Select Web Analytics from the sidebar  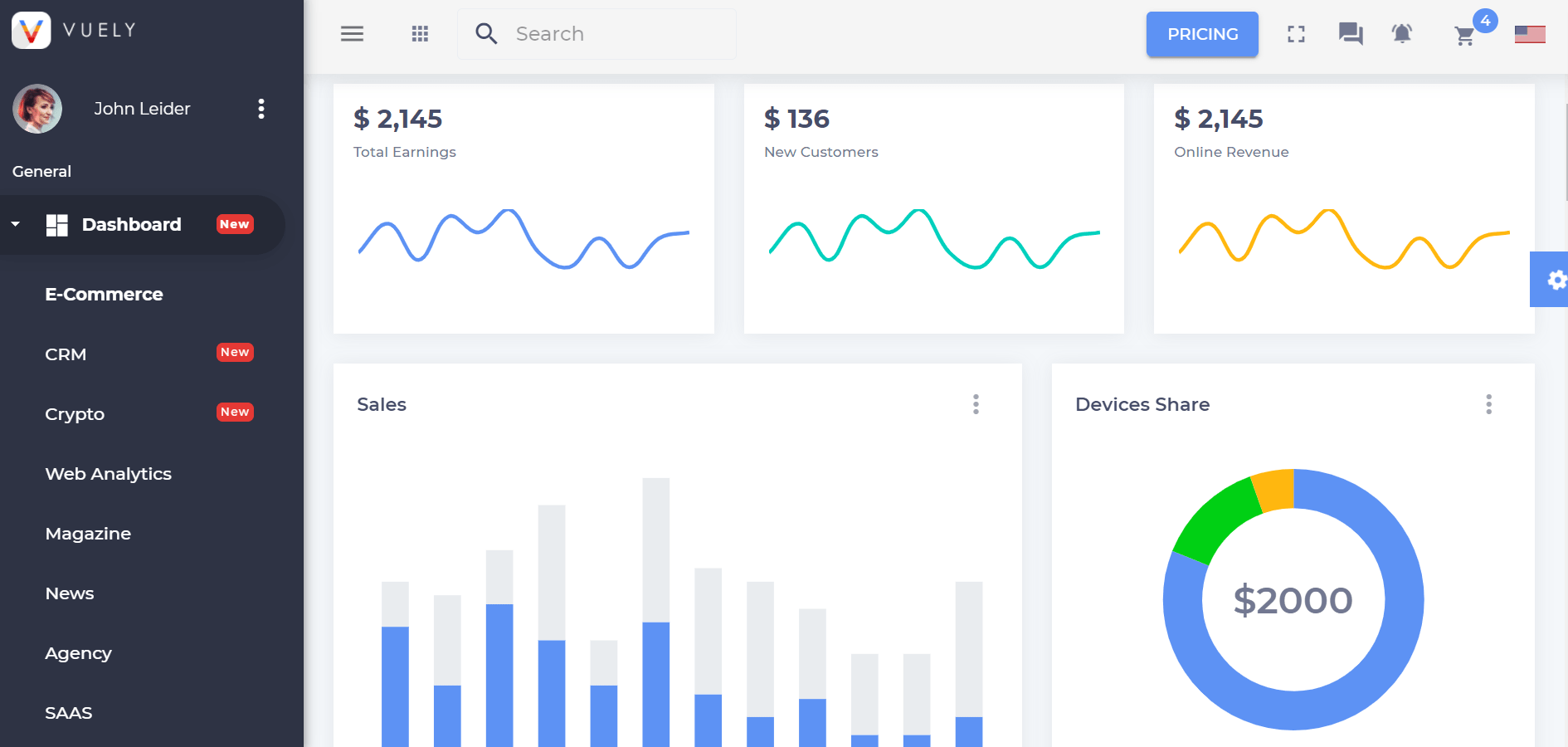[x=108, y=473]
